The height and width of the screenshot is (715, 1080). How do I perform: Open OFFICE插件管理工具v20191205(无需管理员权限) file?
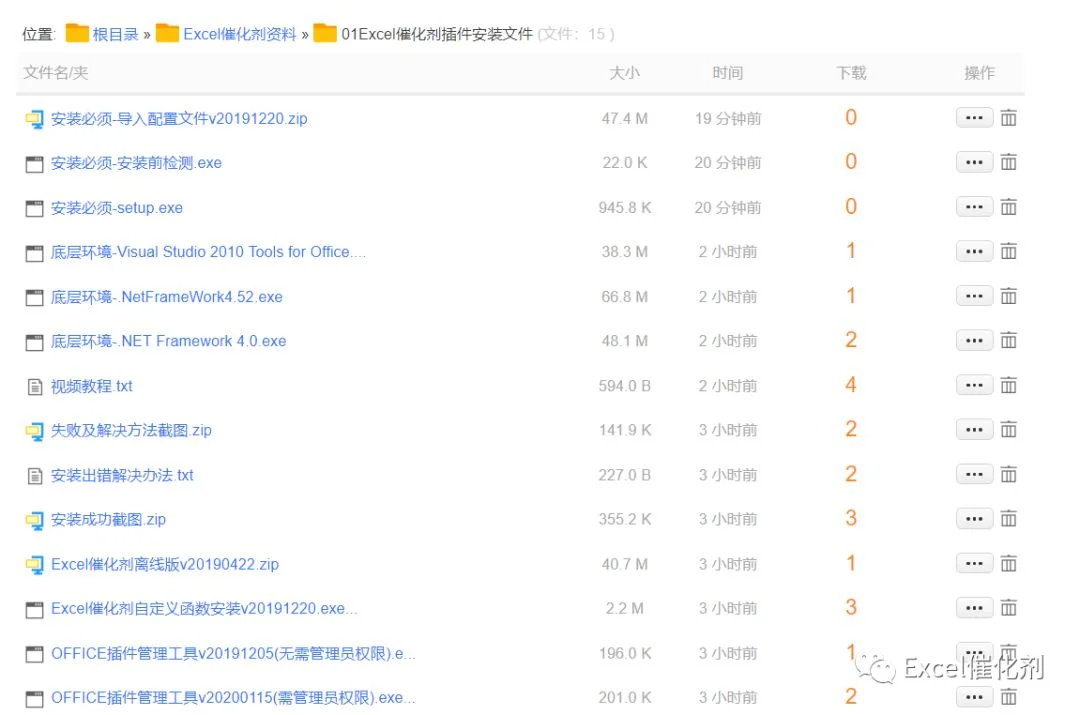tap(233, 654)
